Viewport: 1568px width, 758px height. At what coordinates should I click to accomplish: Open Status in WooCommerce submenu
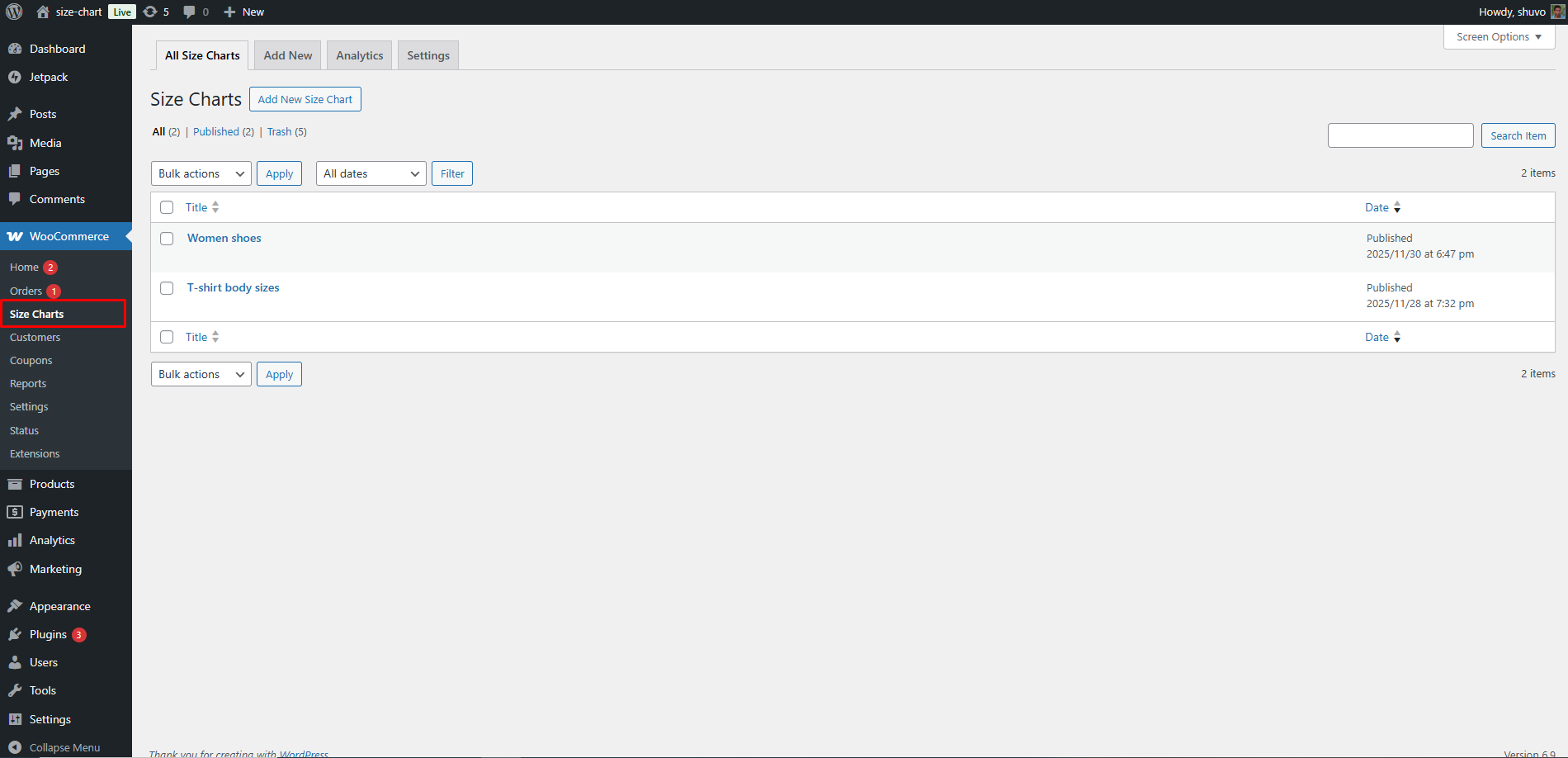coord(24,430)
